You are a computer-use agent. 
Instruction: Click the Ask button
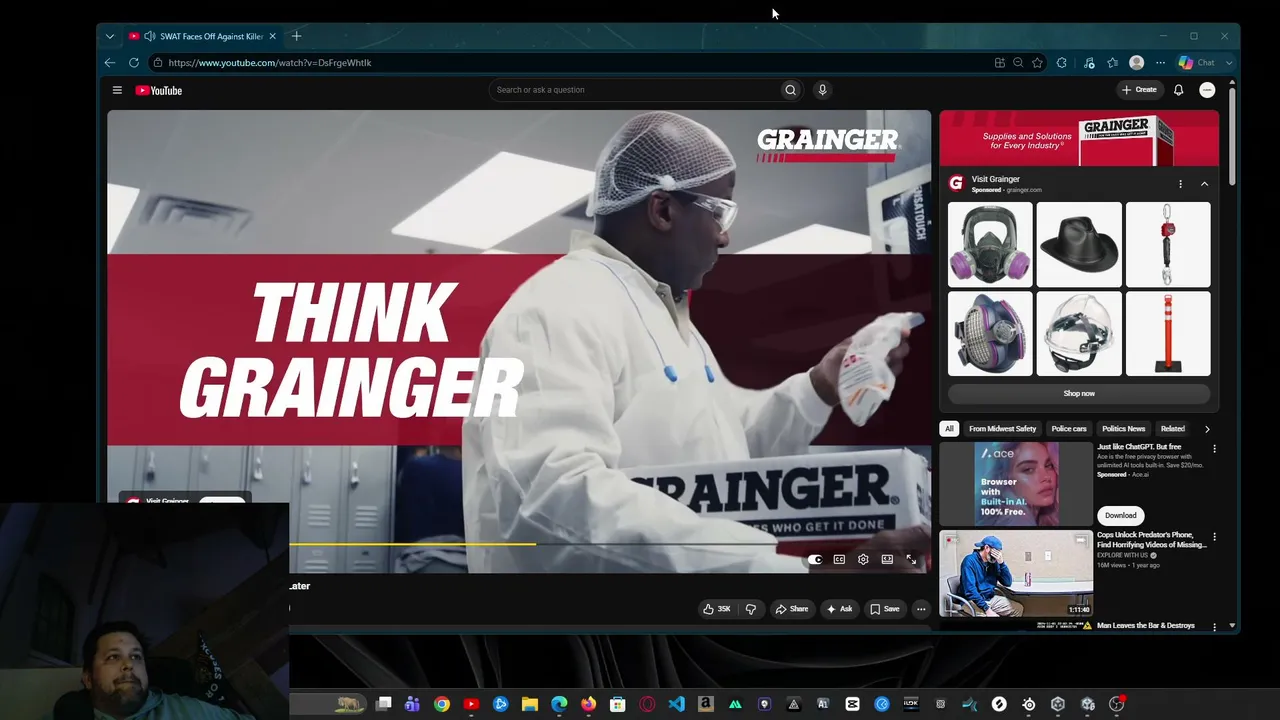tap(839, 609)
